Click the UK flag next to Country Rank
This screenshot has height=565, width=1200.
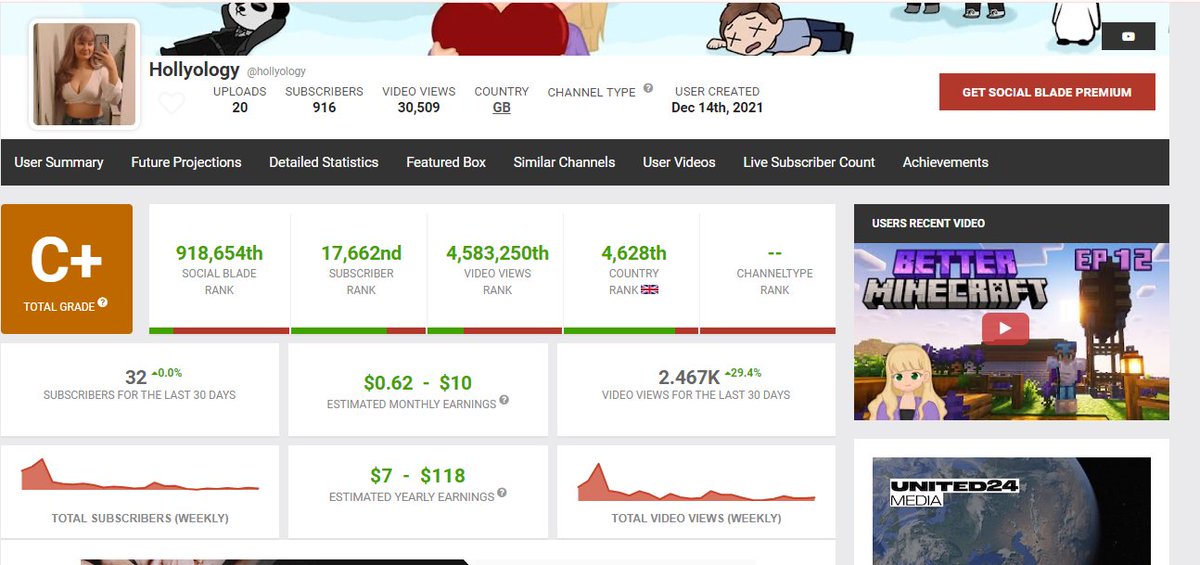point(650,290)
